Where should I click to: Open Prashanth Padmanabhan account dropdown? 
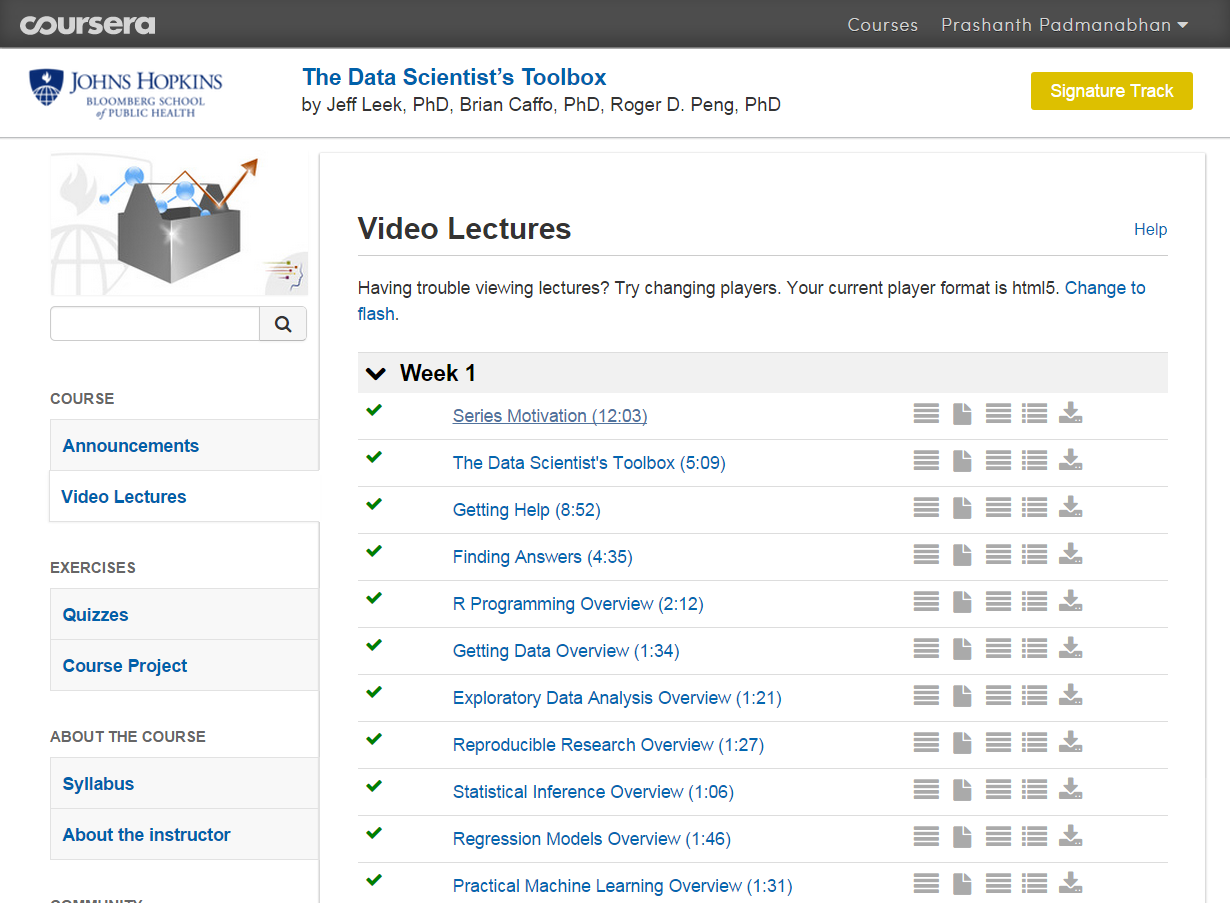[x=1064, y=25]
